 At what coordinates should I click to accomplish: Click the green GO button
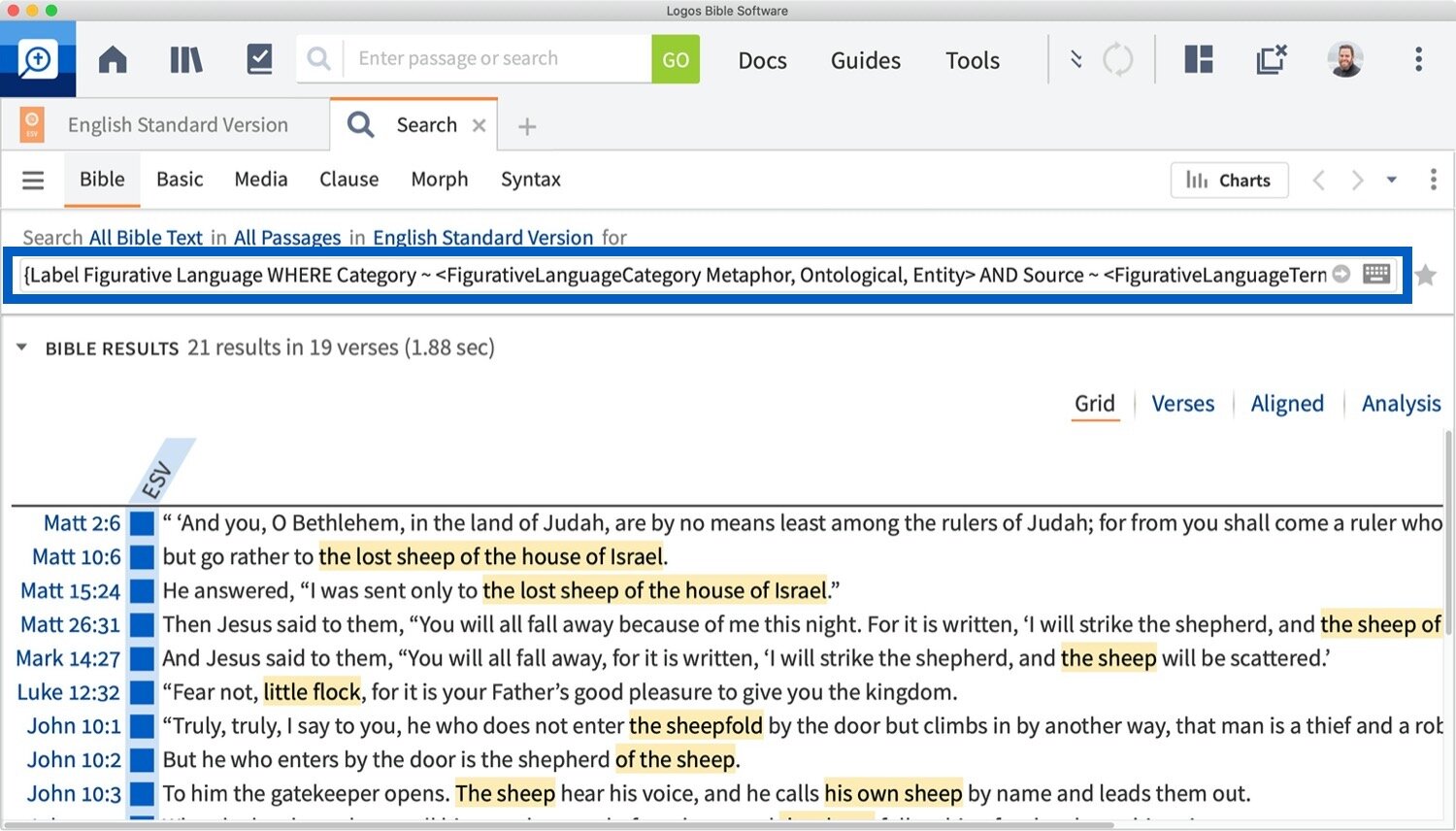click(676, 59)
